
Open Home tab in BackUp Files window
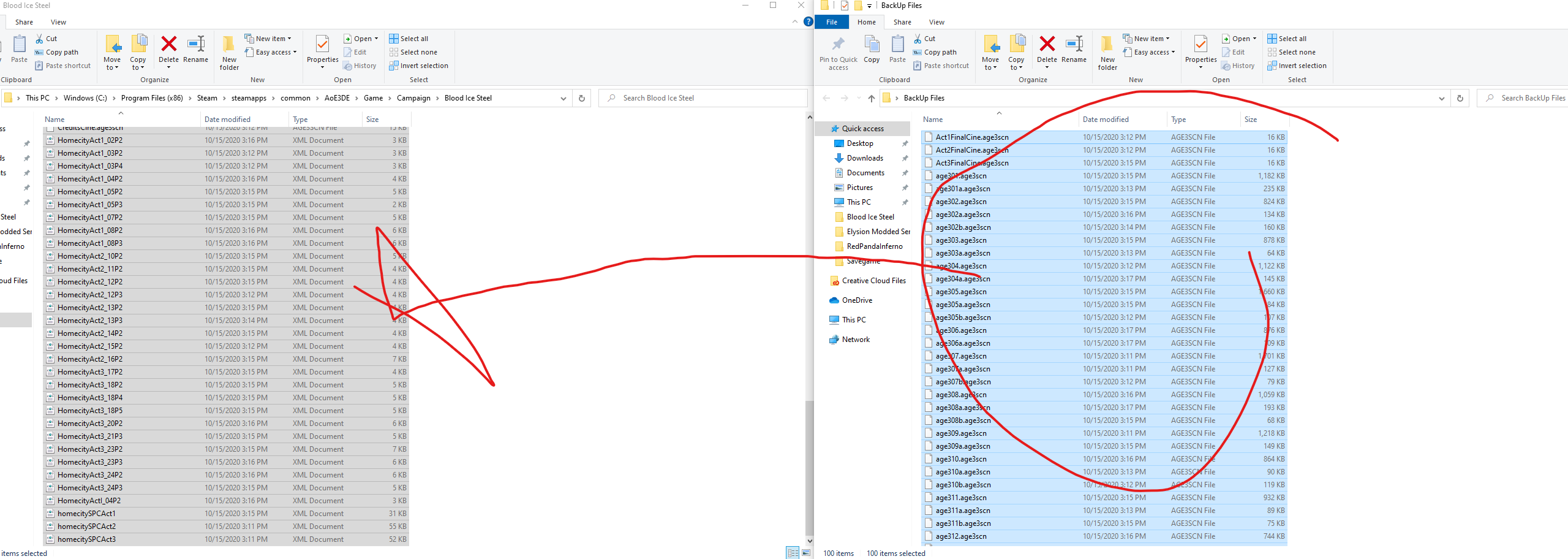[x=867, y=22]
